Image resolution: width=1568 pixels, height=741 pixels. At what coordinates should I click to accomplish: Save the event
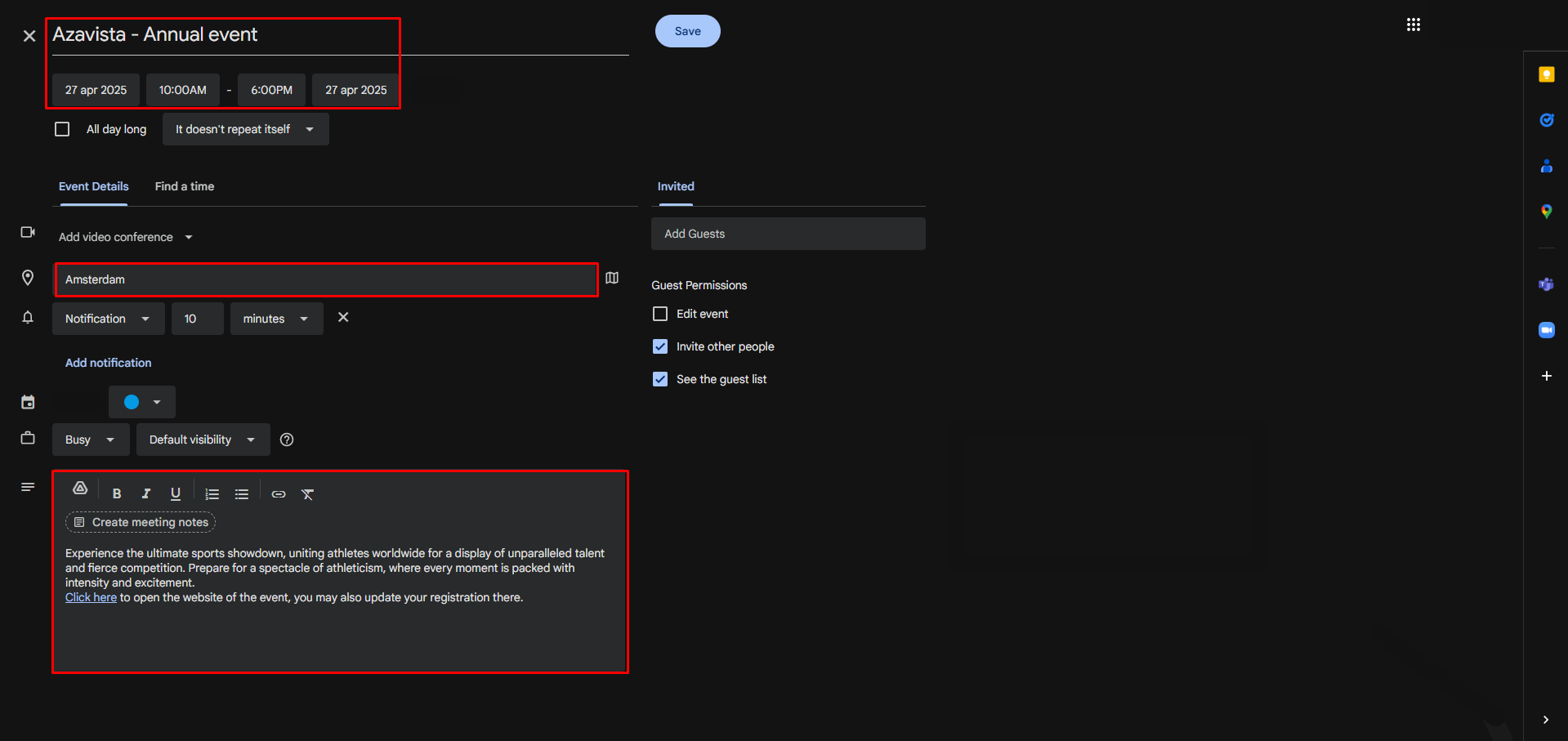click(x=687, y=31)
